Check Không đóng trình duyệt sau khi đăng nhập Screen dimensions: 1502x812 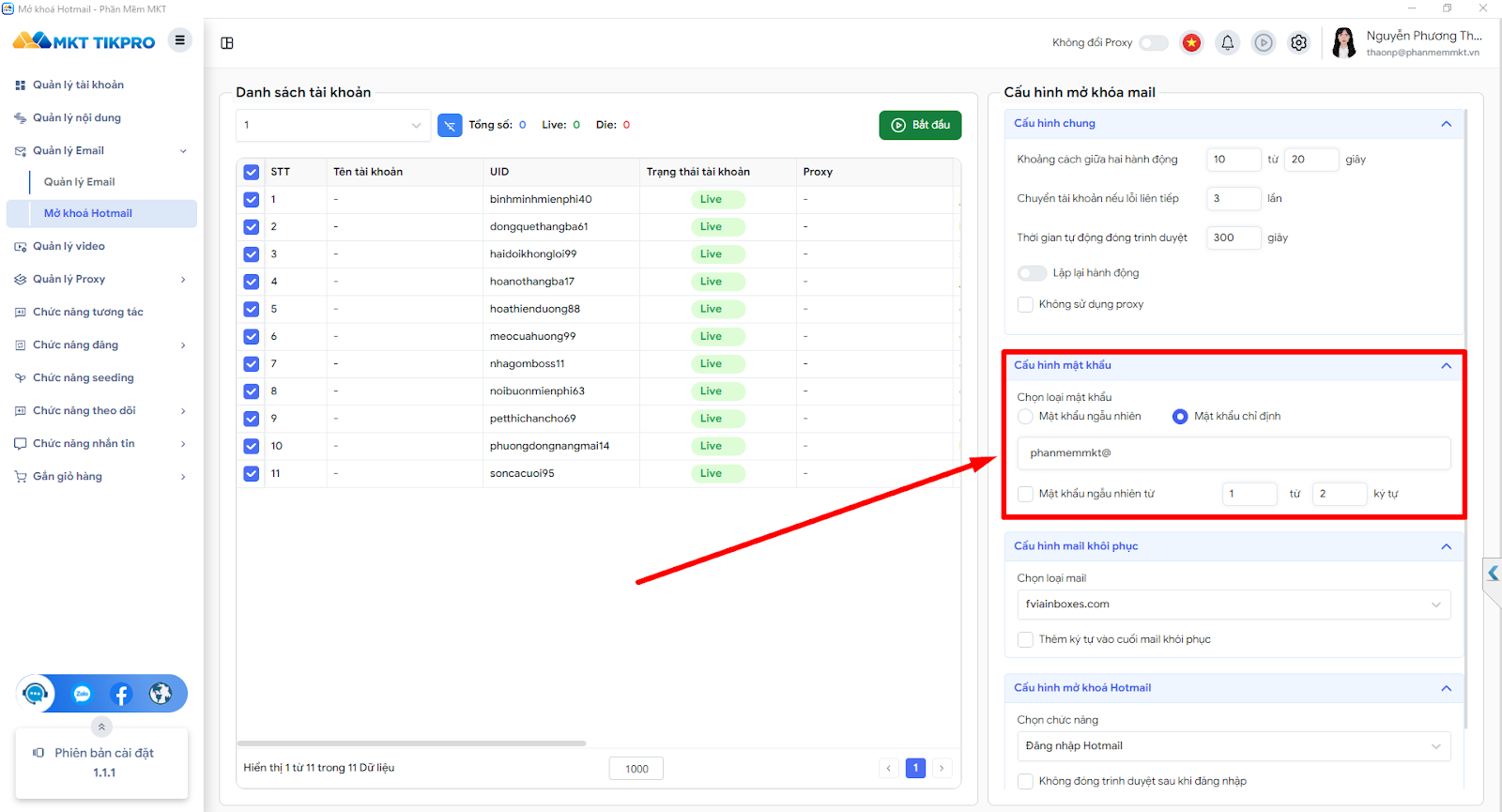pos(1025,781)
